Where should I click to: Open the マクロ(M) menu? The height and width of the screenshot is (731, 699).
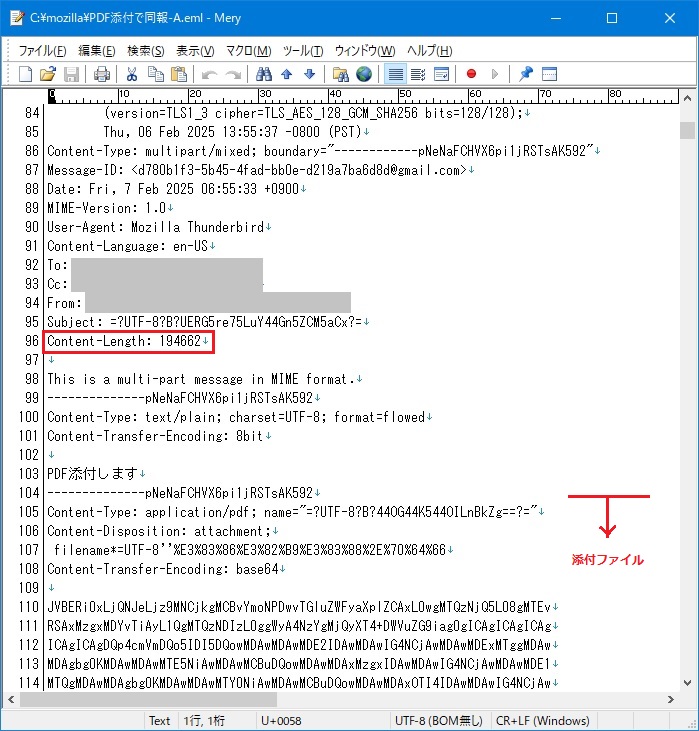point(248,51)
